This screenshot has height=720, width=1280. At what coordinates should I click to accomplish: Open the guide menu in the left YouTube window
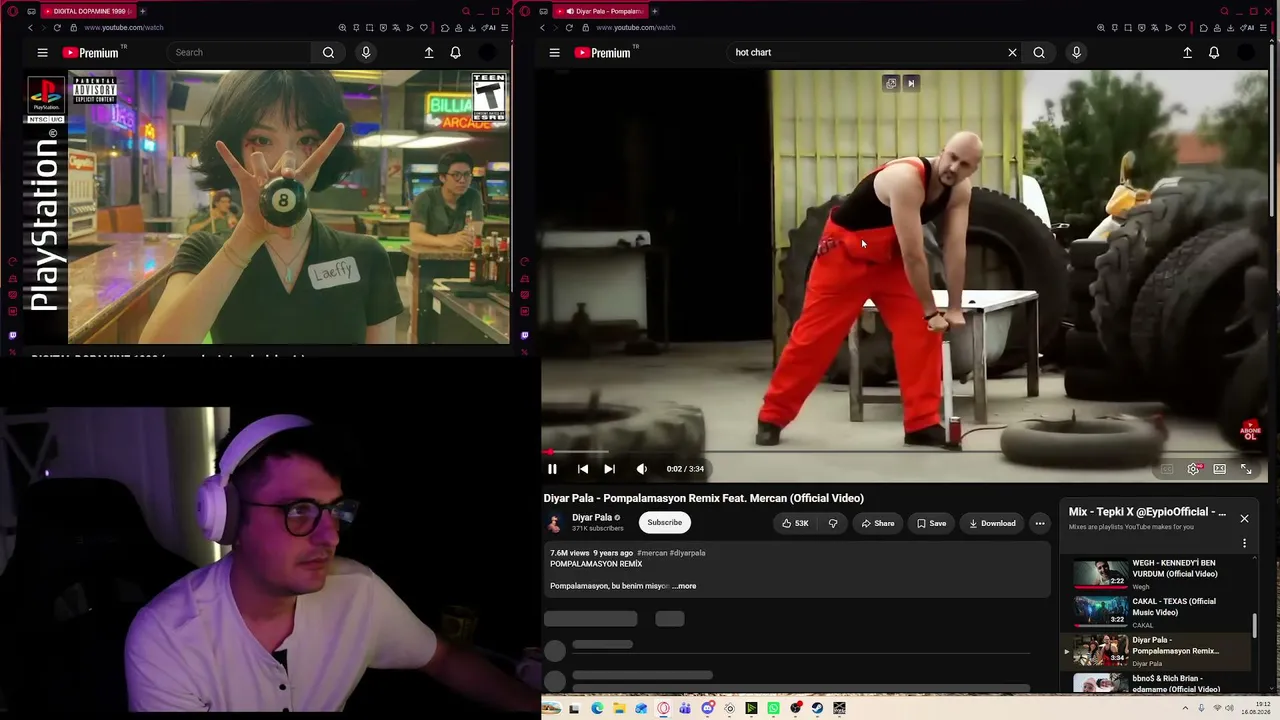point(42,53)
